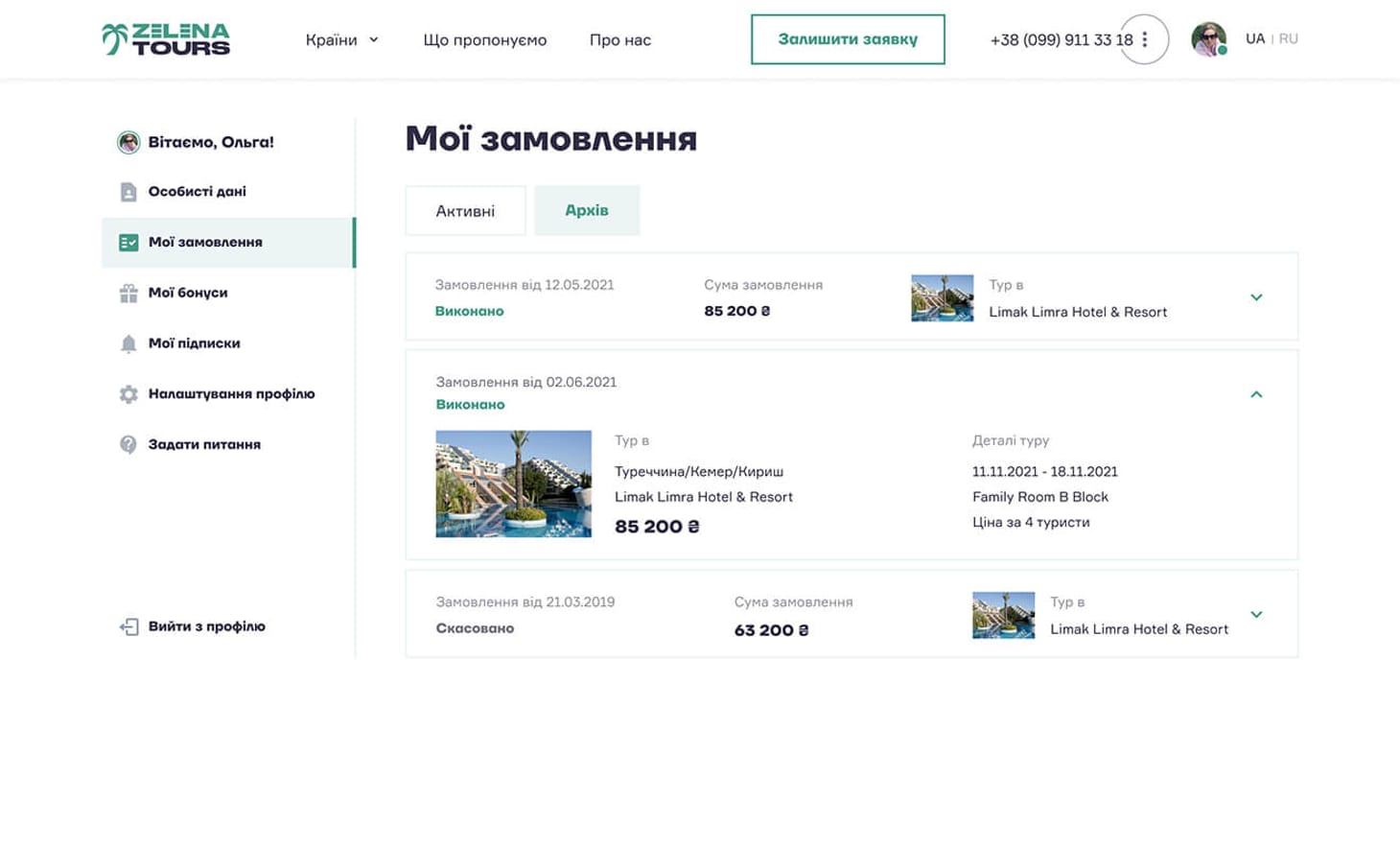Click the Залишити заявку button
The width and height of the screenshot is (1400, 849).
(848, 39)
